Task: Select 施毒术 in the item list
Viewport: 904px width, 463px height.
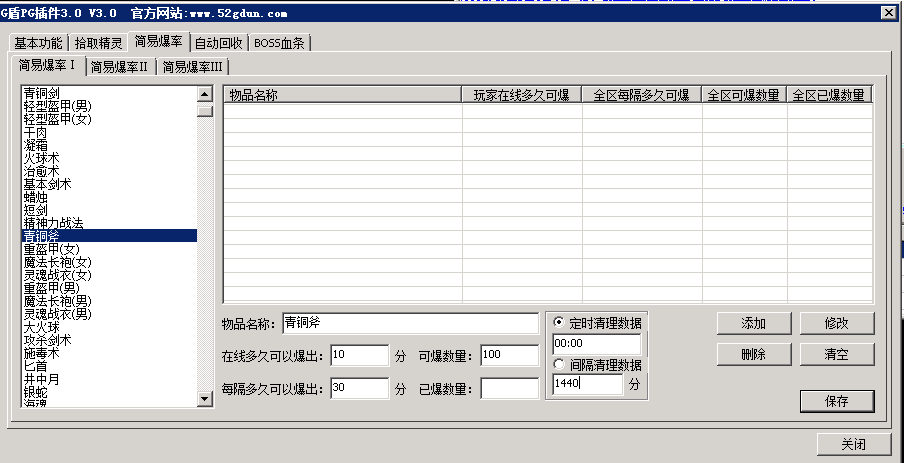Action: click(x=109, y=353)
